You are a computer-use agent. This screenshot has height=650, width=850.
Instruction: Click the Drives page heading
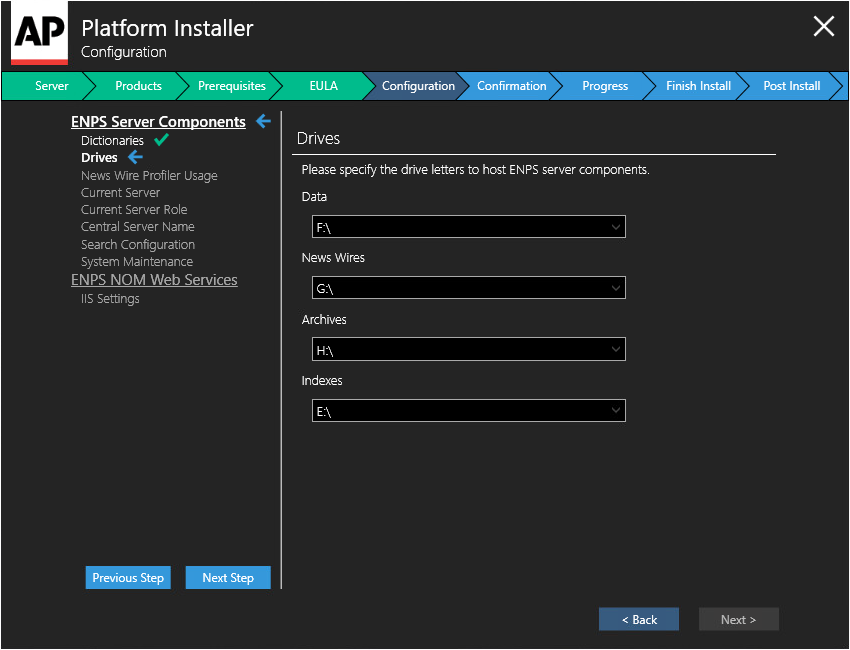tap(318, 138)
